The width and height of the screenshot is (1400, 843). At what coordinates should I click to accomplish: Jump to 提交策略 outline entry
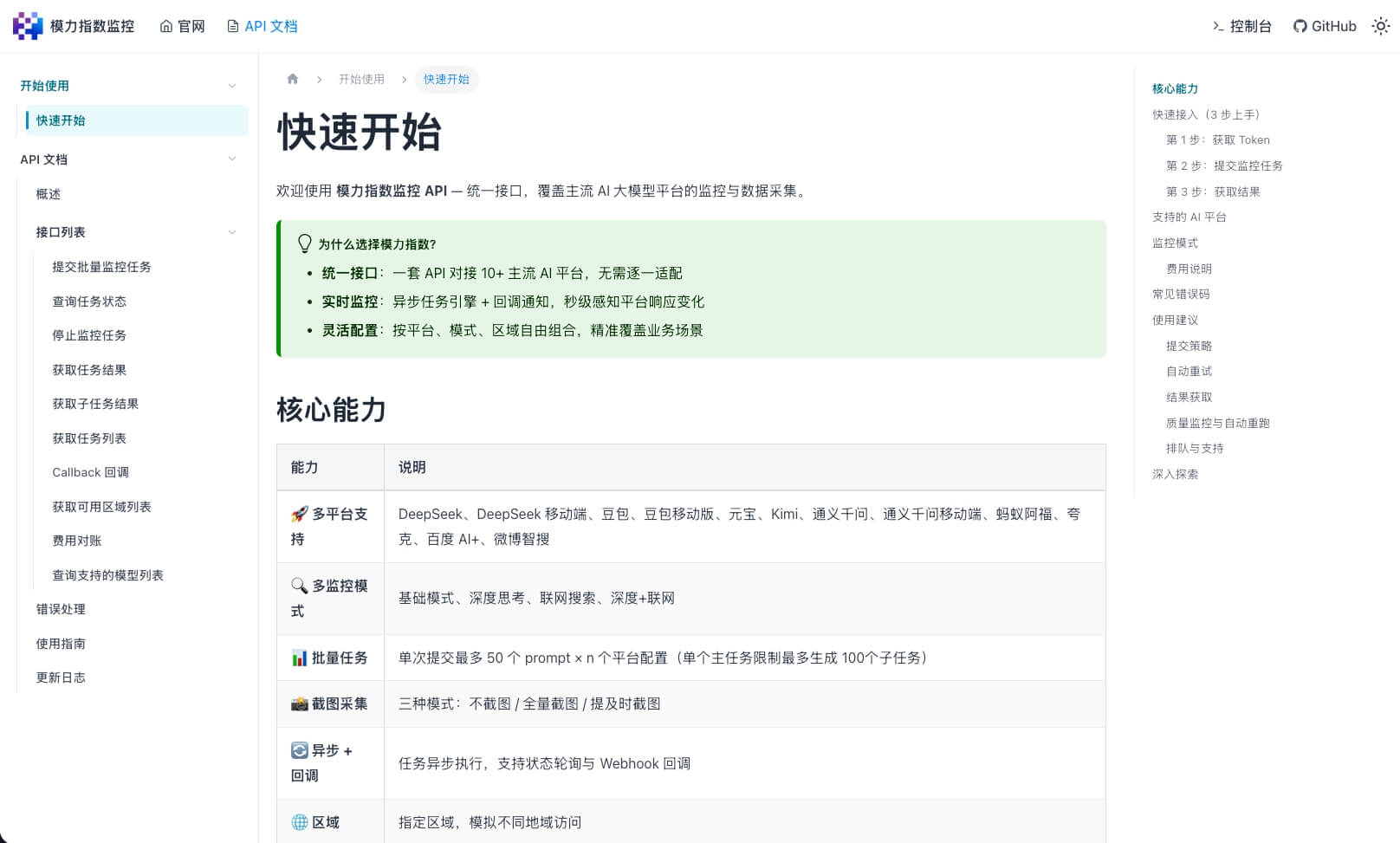[x=1189, y=346]
